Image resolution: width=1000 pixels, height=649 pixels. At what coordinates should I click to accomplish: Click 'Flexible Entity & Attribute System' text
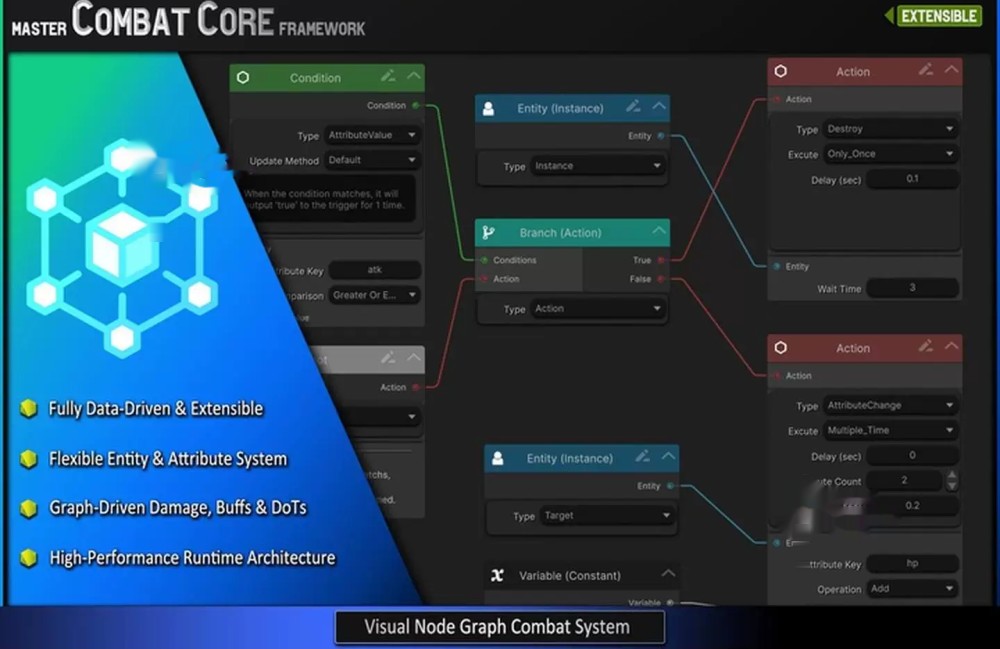pos(168,459)
